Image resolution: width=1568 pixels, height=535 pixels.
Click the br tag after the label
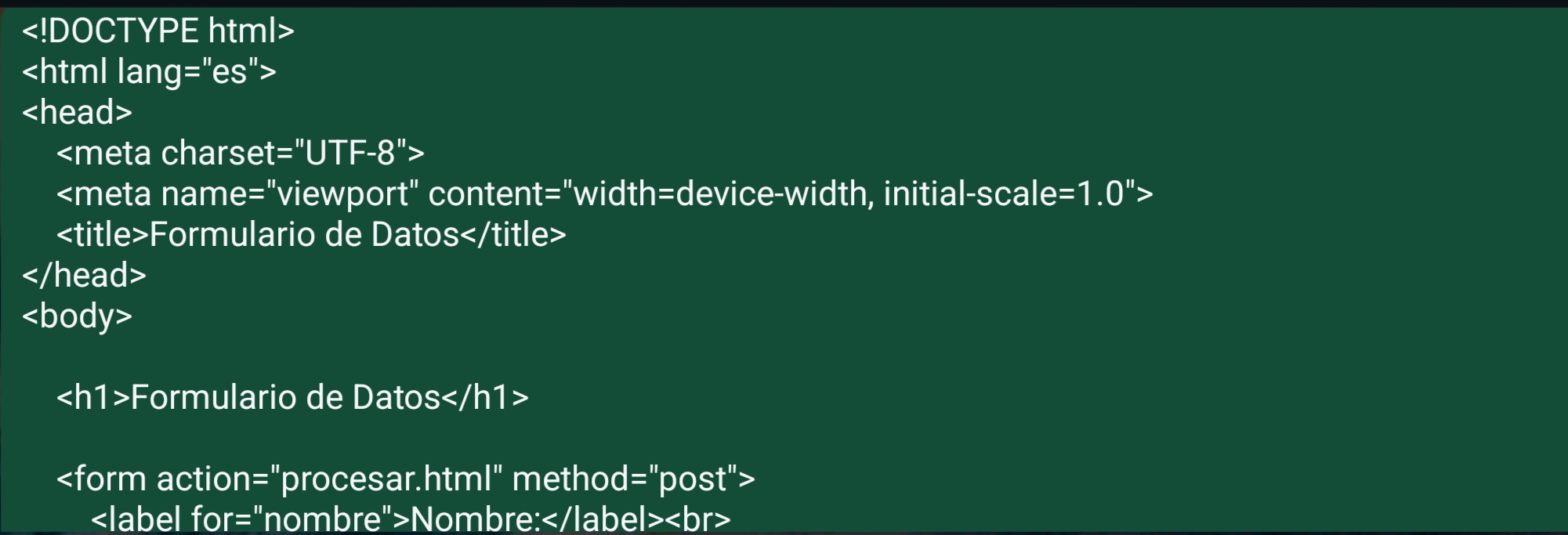(698, 519)
